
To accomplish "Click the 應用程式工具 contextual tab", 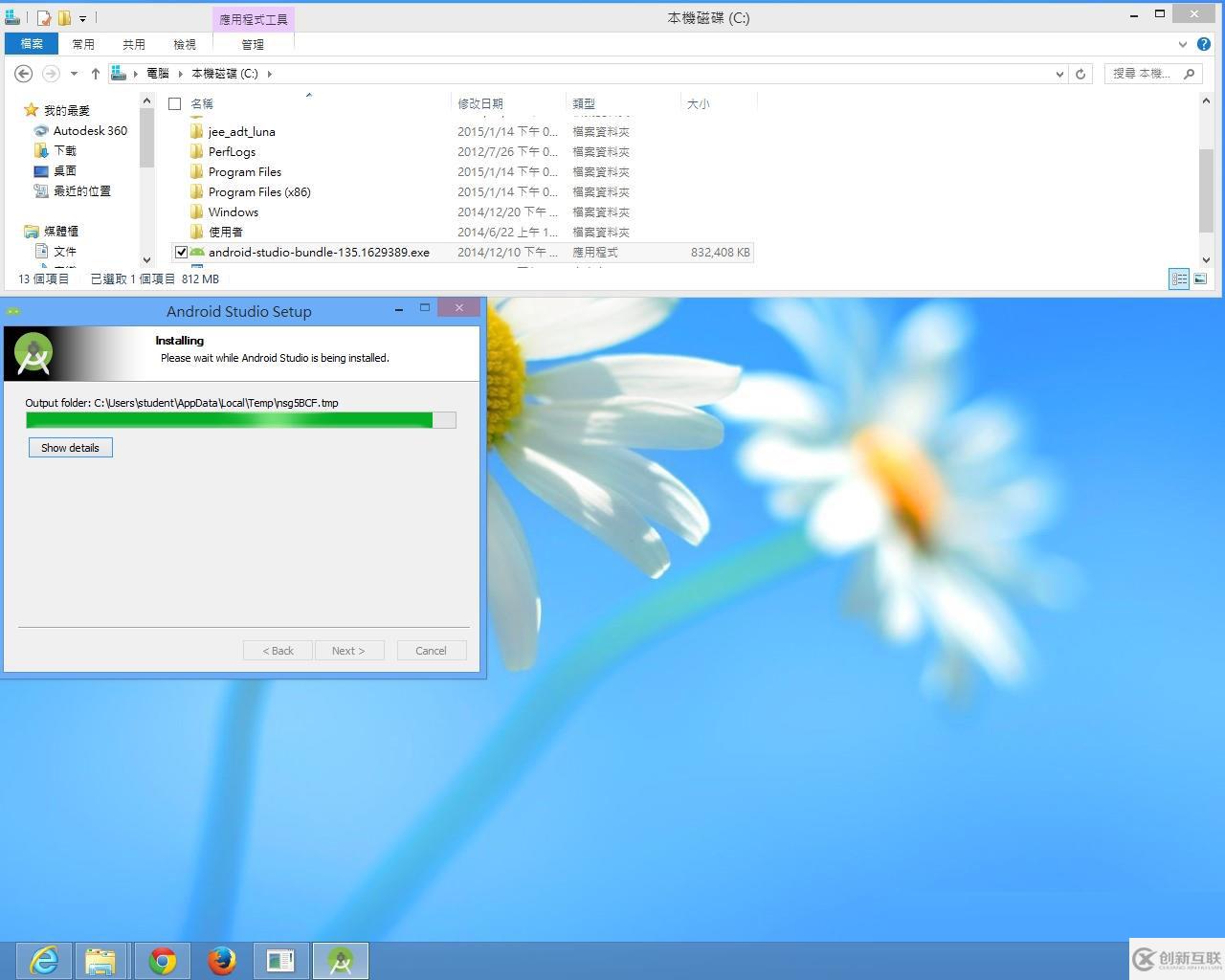I will [x=253, y=18].
